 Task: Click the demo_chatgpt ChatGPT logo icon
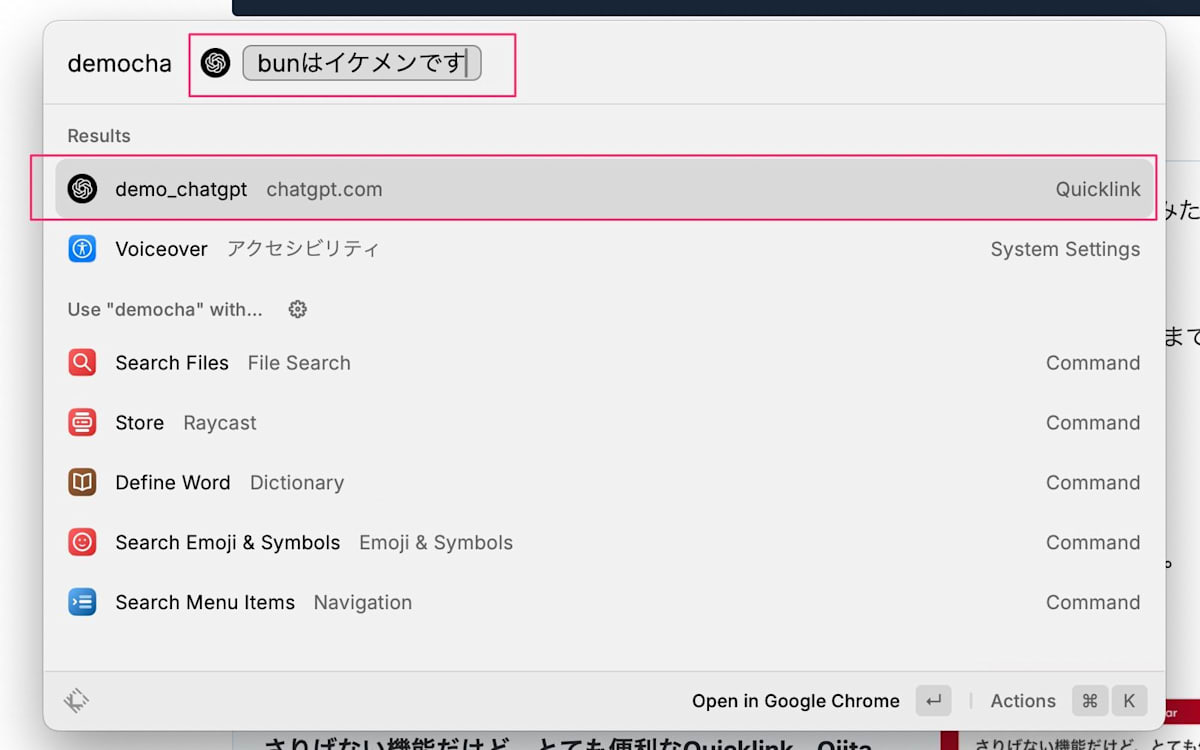[x=82, y=189]
